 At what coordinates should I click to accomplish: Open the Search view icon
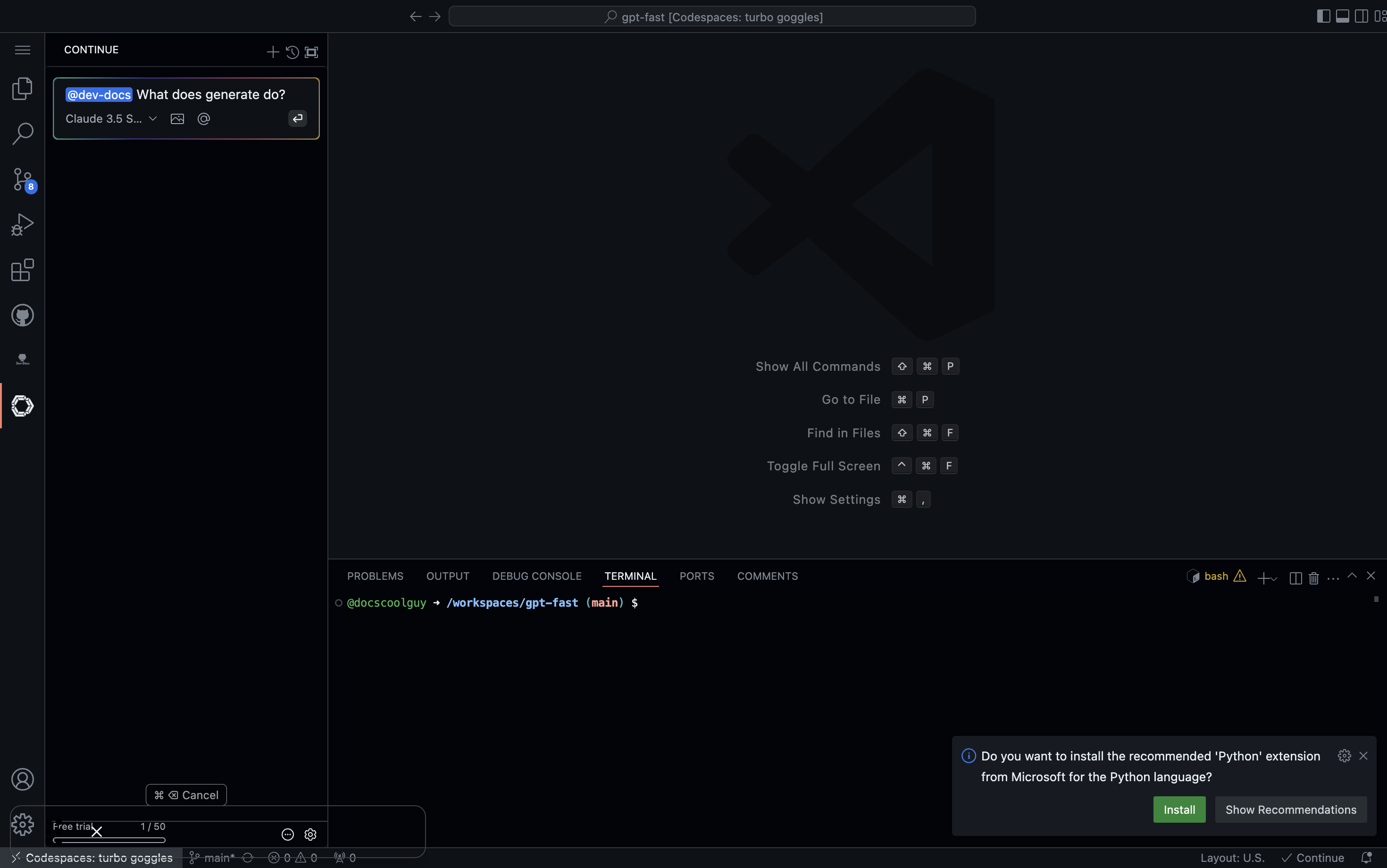click(22, 133)
